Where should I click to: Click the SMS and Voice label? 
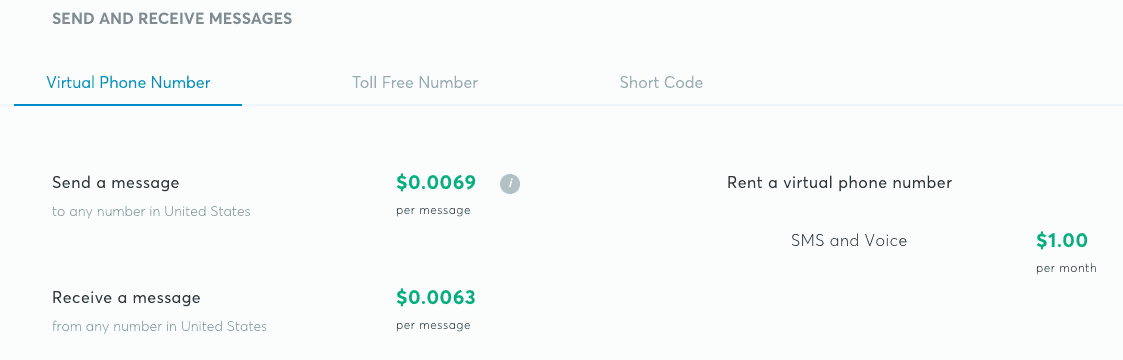tap(849, 240)
